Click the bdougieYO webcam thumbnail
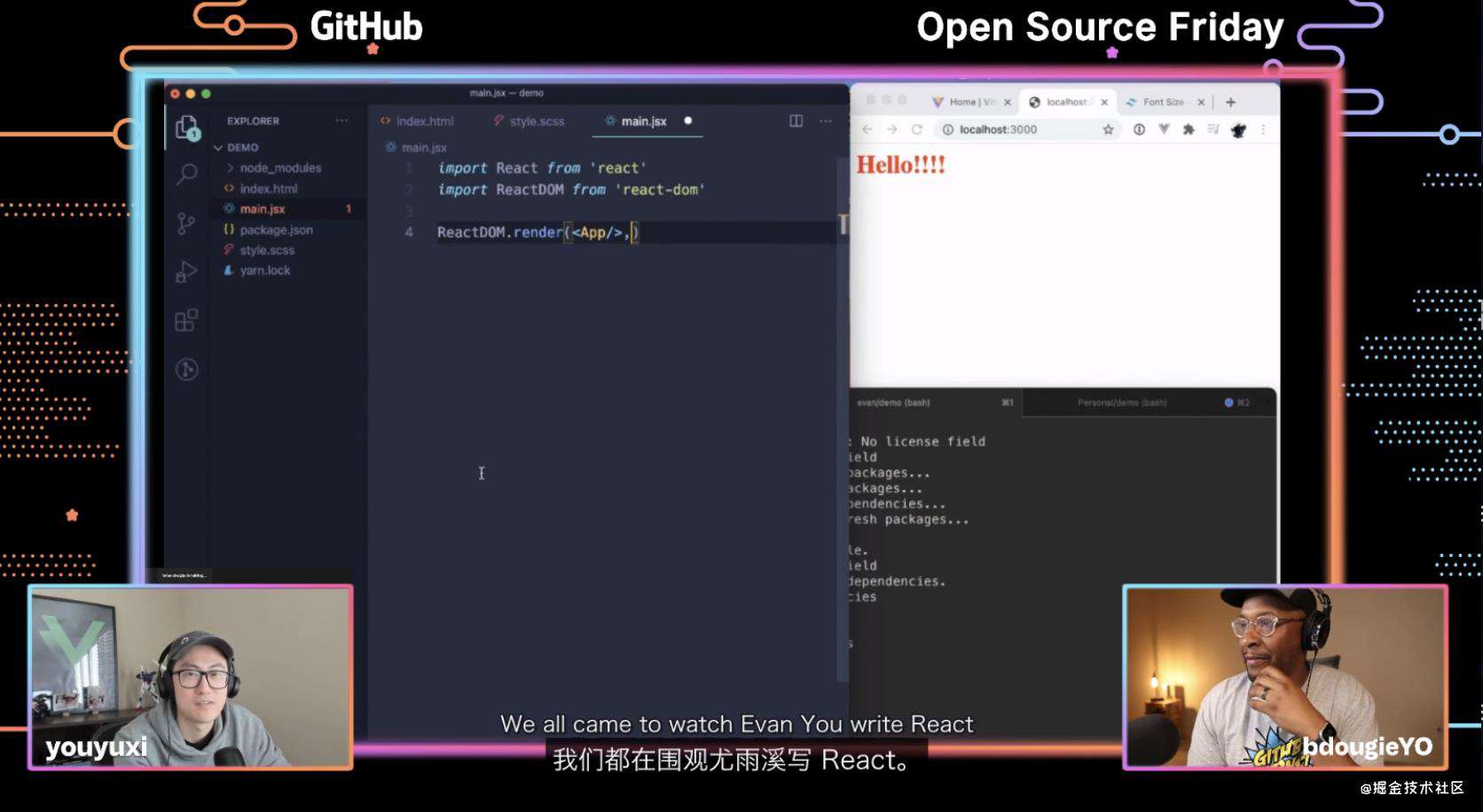 1286,677
